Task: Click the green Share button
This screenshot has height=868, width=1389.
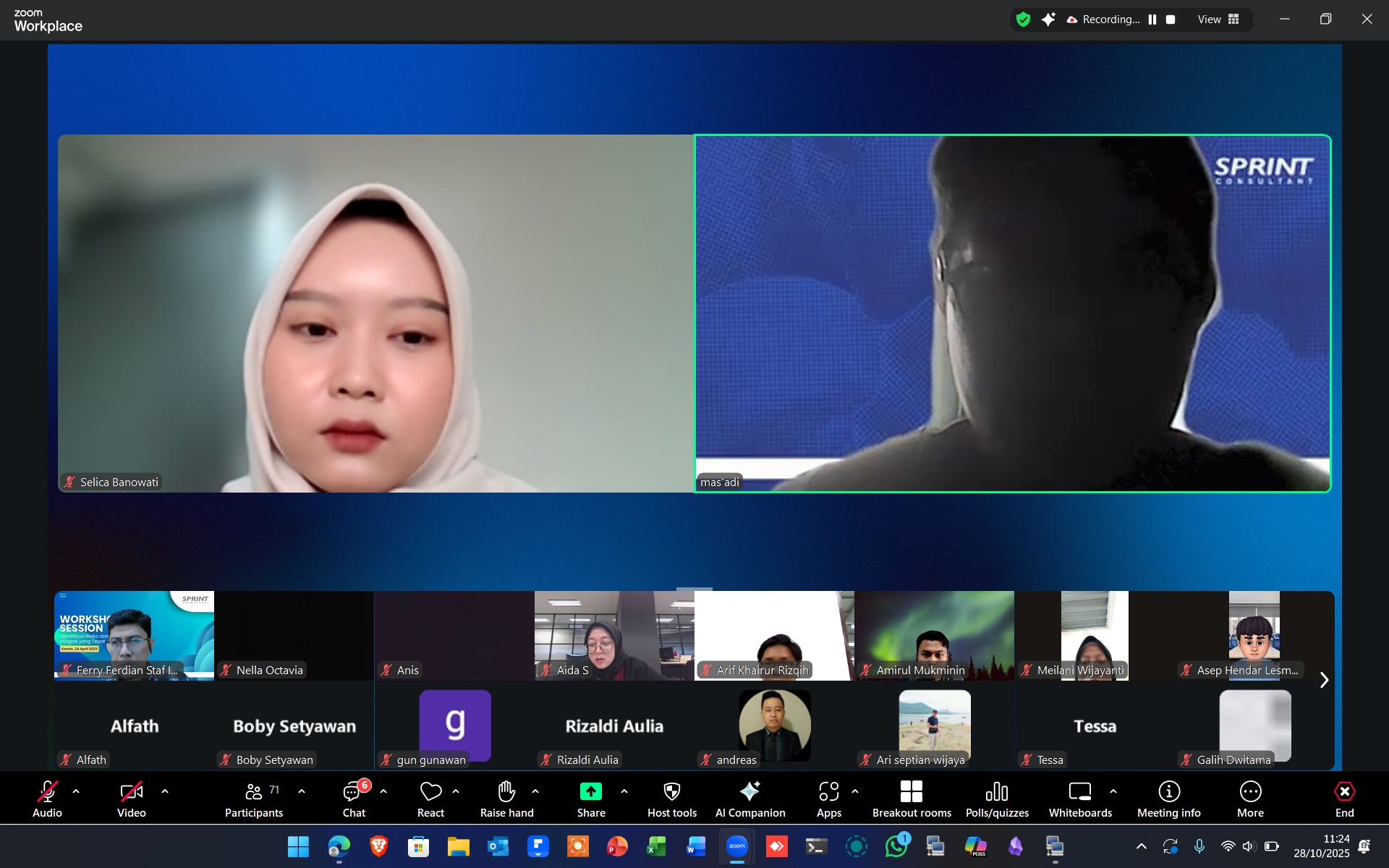Action: click(x=591, y=792)
